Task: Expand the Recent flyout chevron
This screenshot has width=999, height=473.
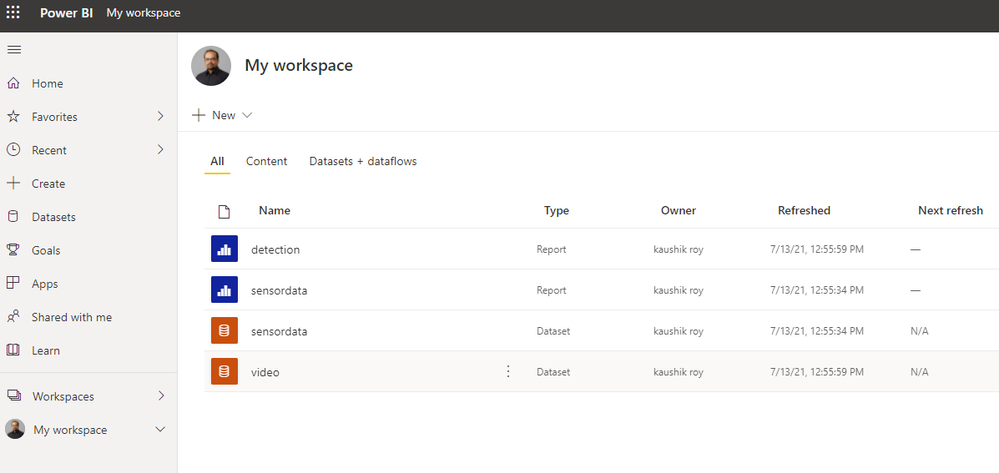Action: pyautogui.click(x=161, y=150)
